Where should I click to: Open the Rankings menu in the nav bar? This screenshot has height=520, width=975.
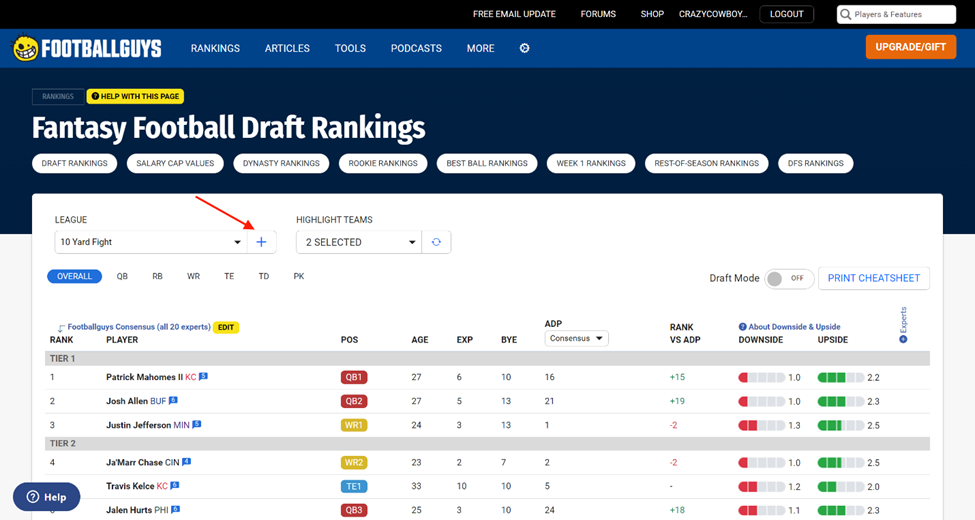pyautogui.click(x=215, y=48)
